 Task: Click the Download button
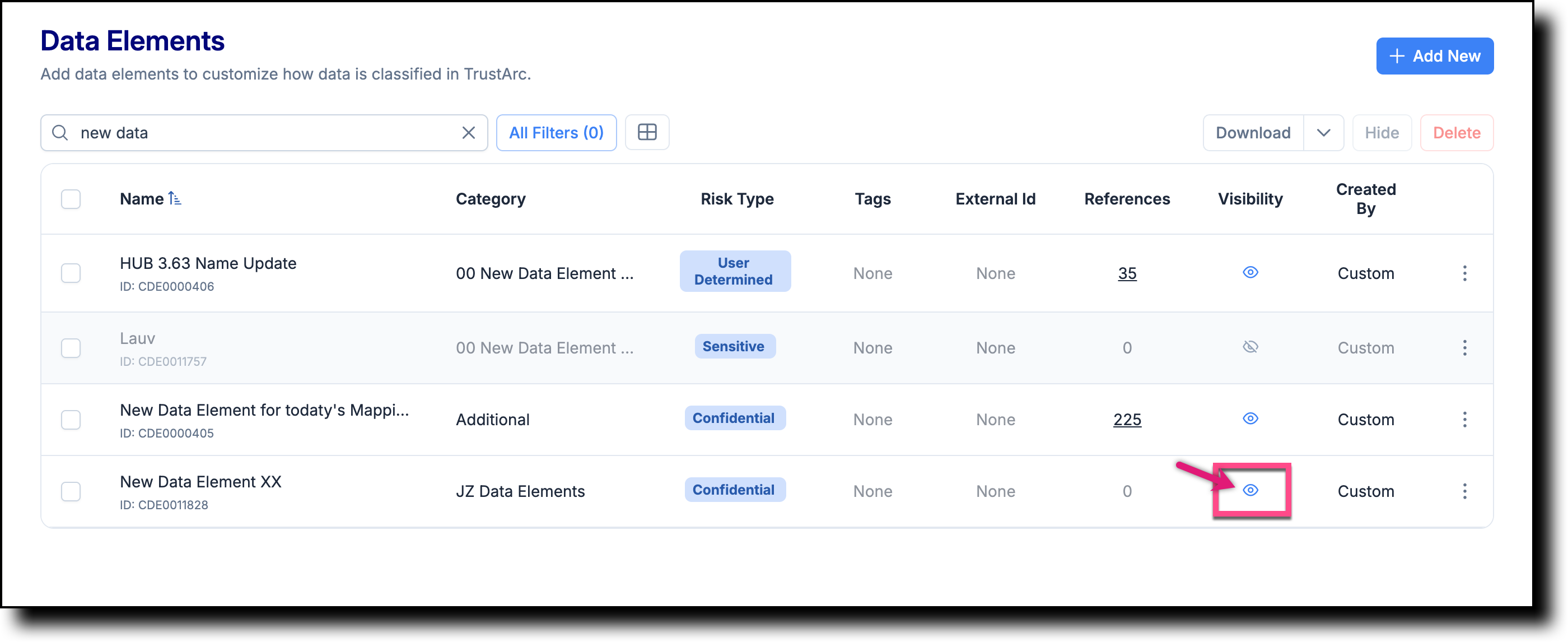1253,133
